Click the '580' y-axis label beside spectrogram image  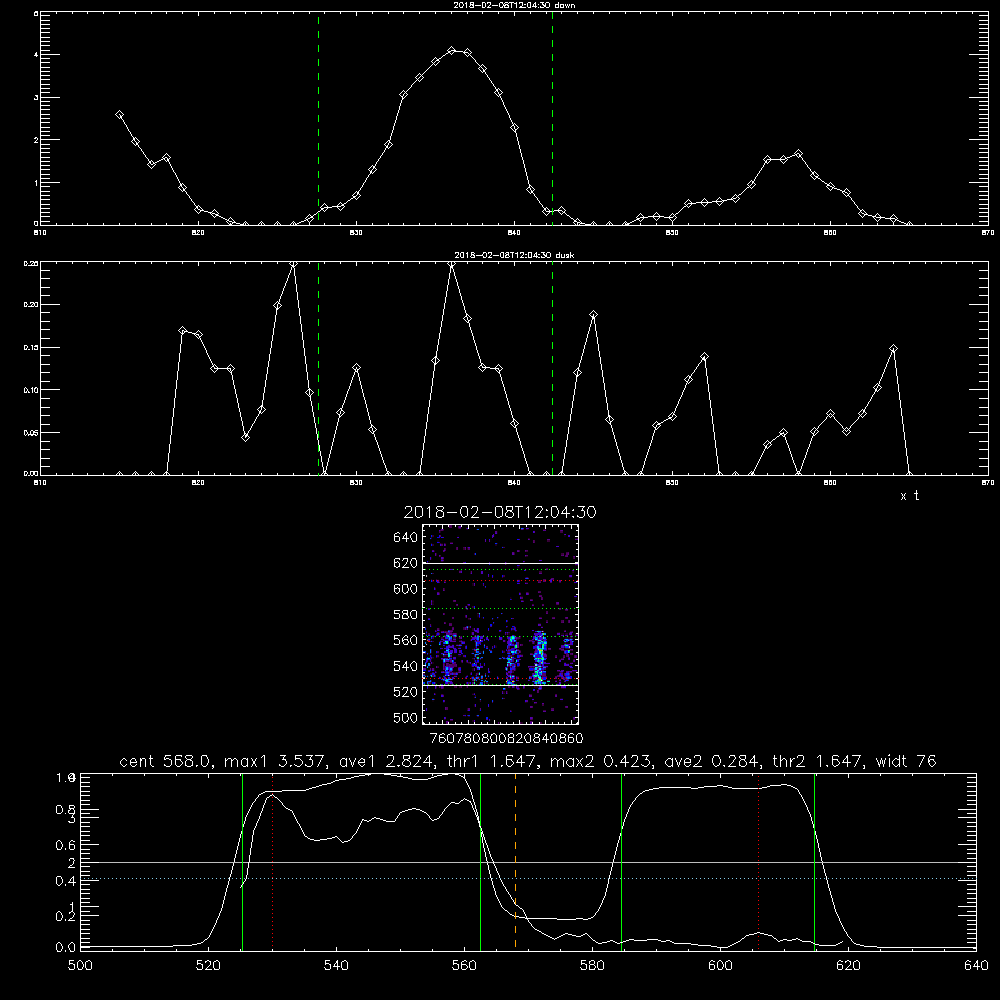click(406, 615)
